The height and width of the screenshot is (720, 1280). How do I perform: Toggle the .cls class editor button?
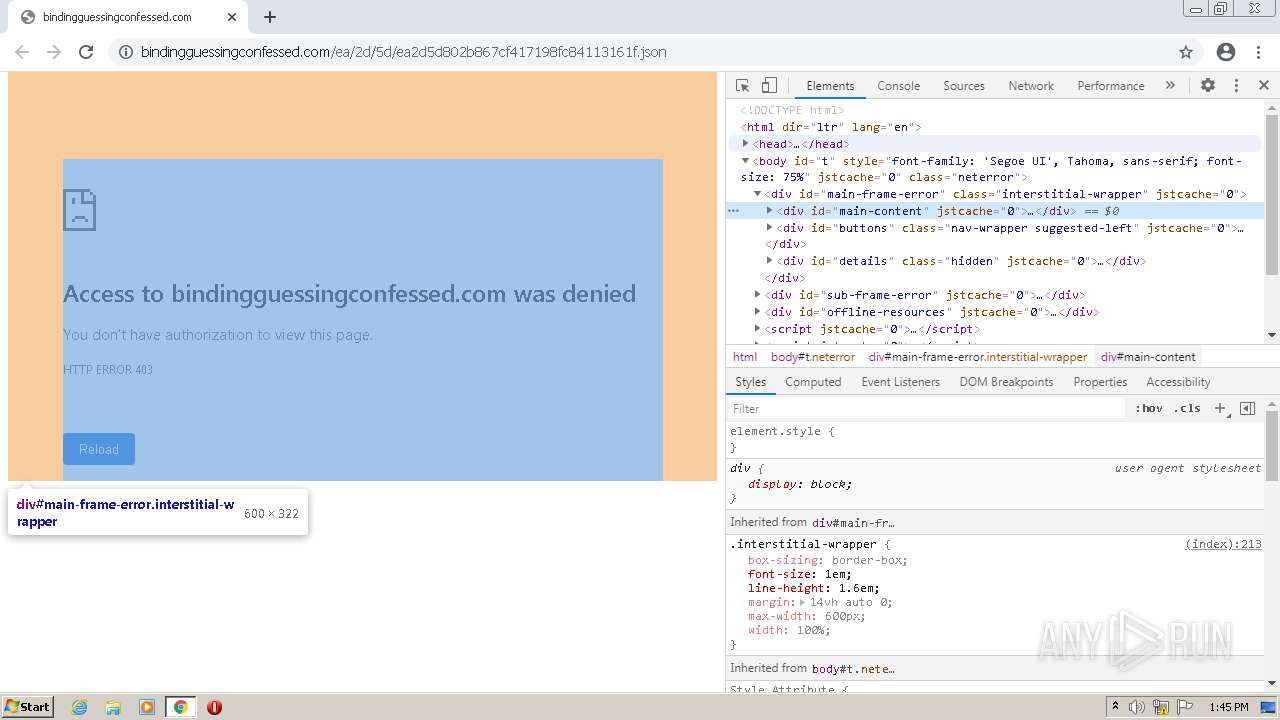(1187, 408)
